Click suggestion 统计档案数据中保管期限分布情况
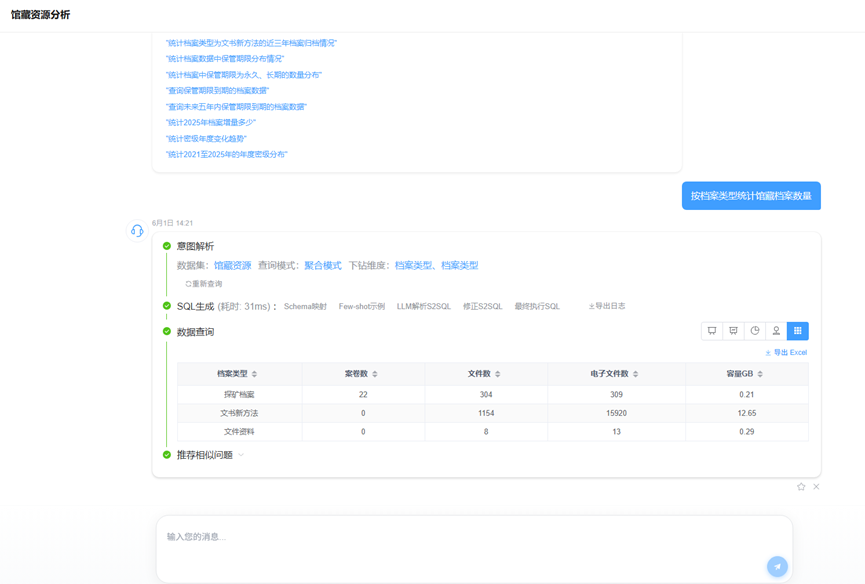Image resolution: width=865 pixels, height=584 pixels. (x=225, y=58)
